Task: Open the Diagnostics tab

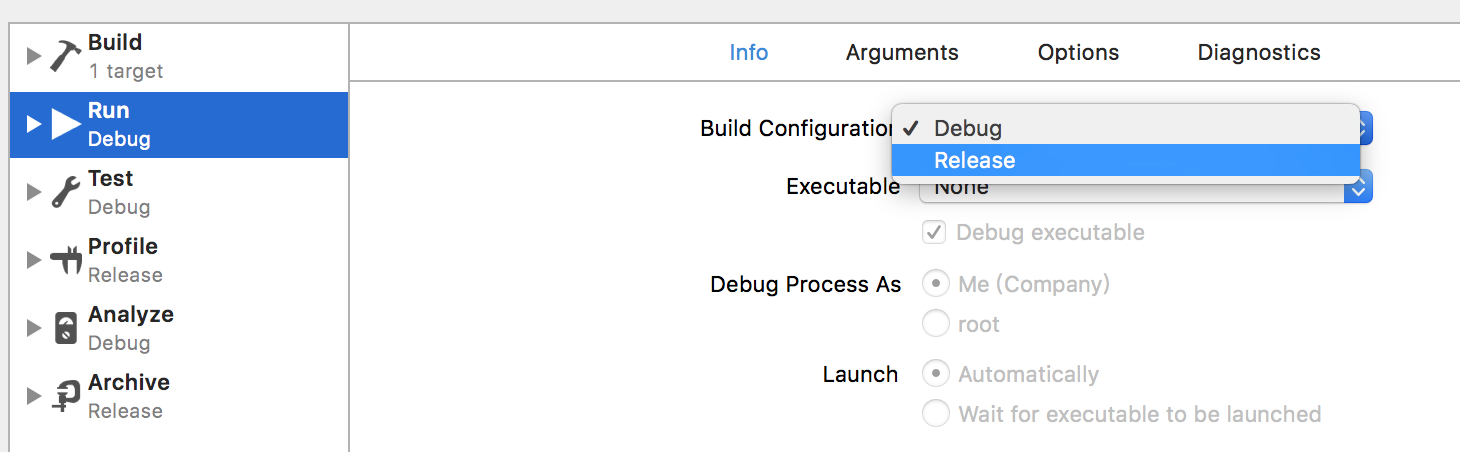Action: [1259, 53]
